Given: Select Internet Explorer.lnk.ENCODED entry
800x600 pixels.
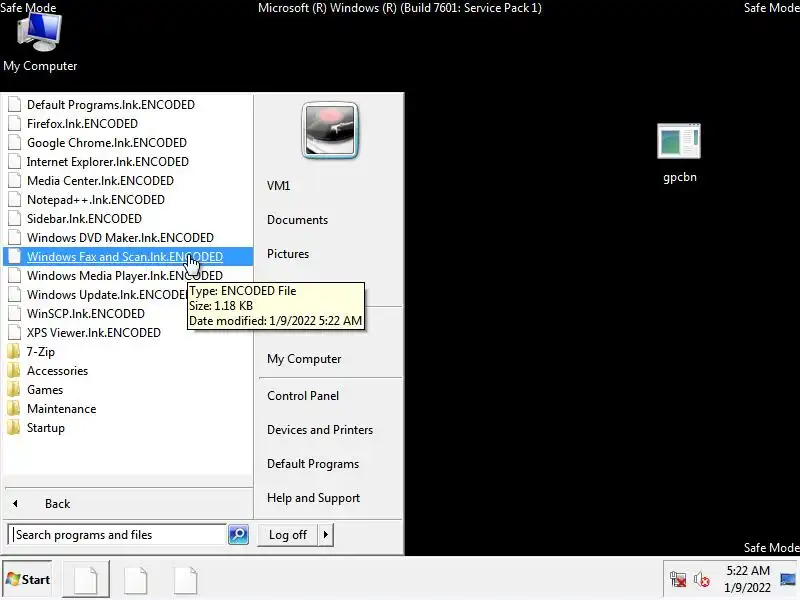Looking at the screenshot, I should point(108,162).
